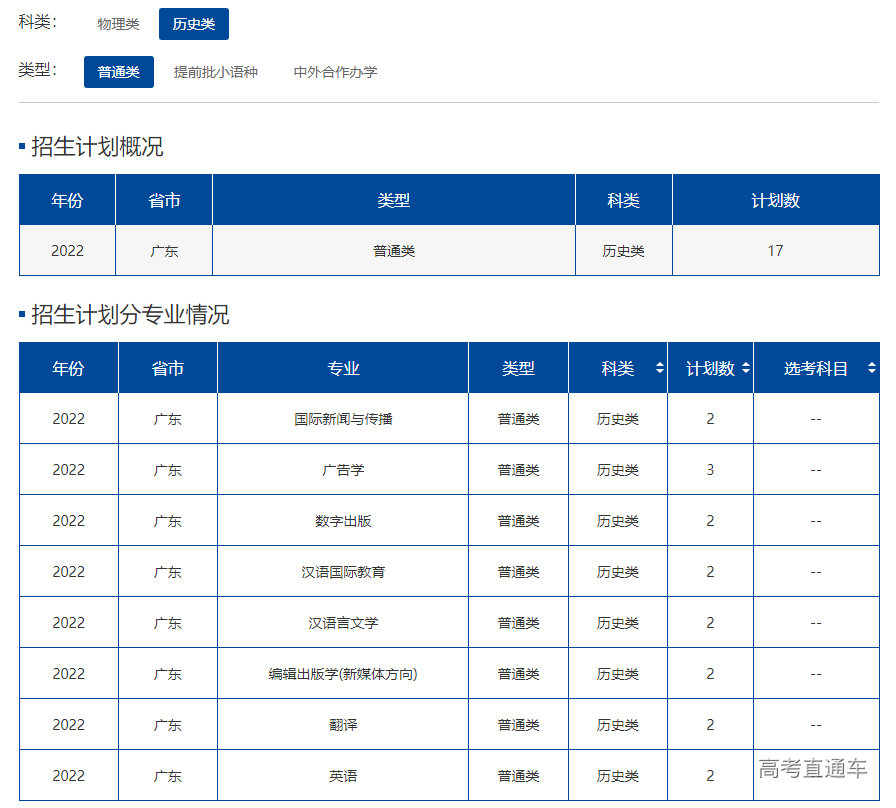The image size is (896, 808).
Task: Enable the 普通类 type filter
Action: pyautogui.click(x=118, y=72)
